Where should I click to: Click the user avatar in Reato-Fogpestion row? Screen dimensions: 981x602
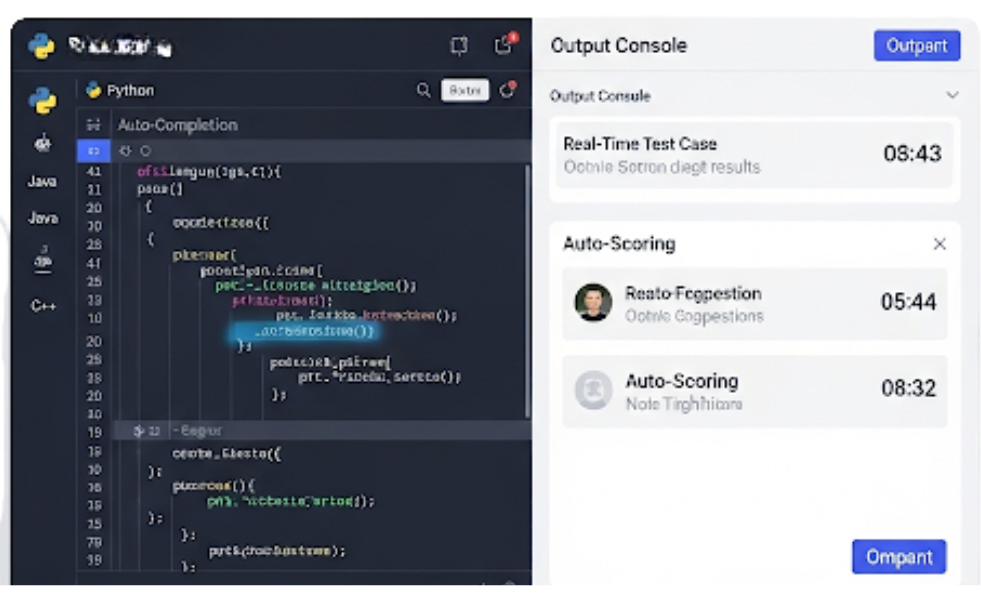(x=593, y=302)
